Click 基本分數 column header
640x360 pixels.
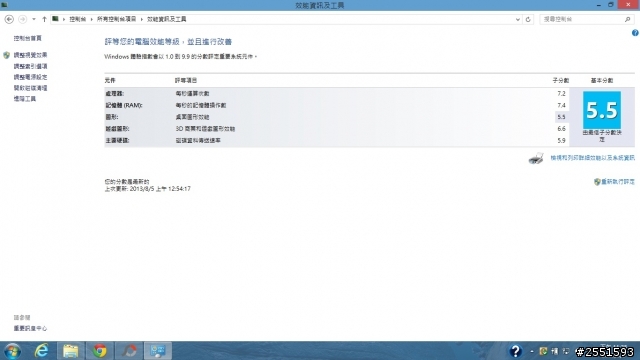pos(602,80)
